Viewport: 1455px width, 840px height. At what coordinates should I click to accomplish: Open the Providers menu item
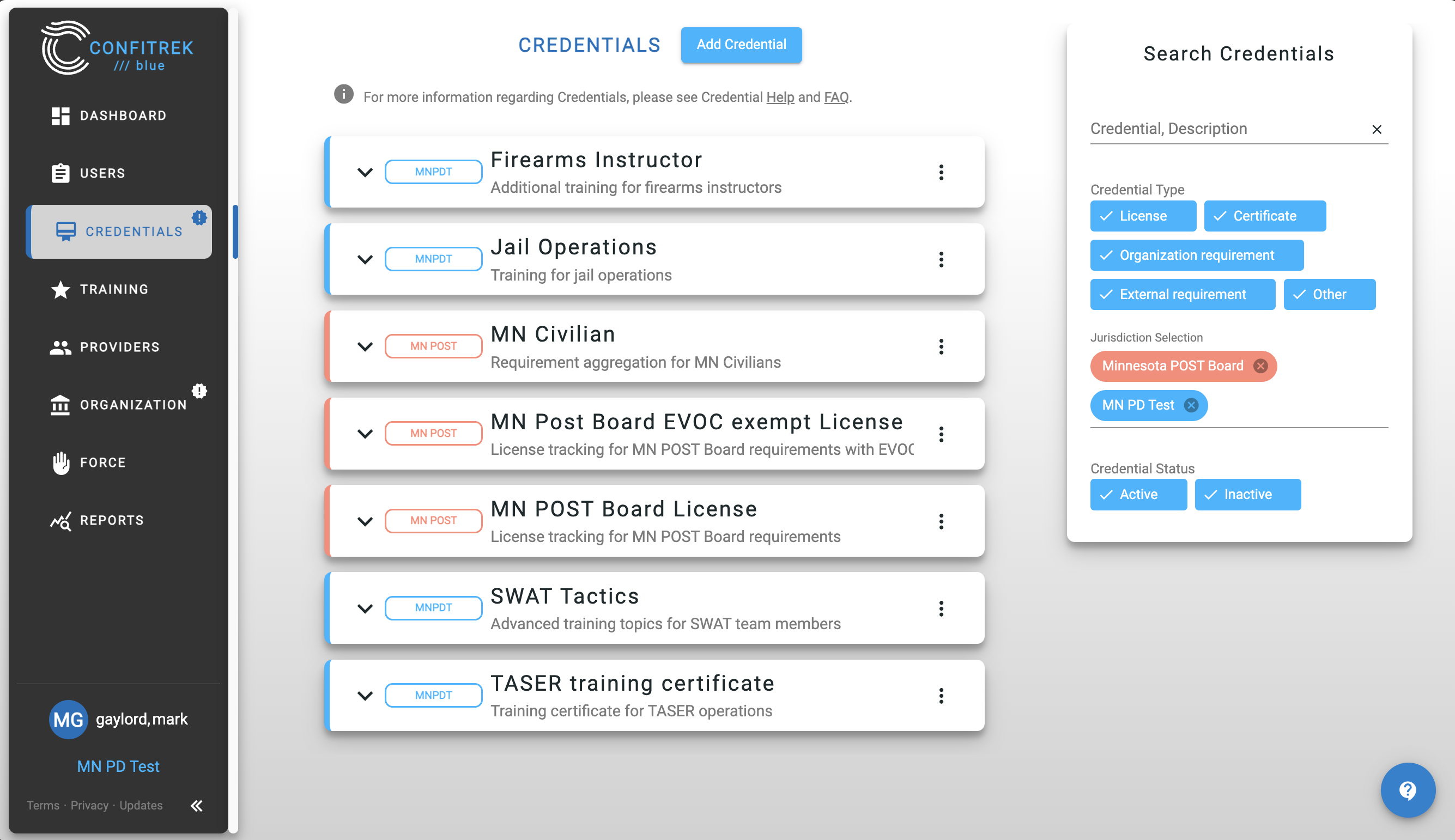pos(119,348)
